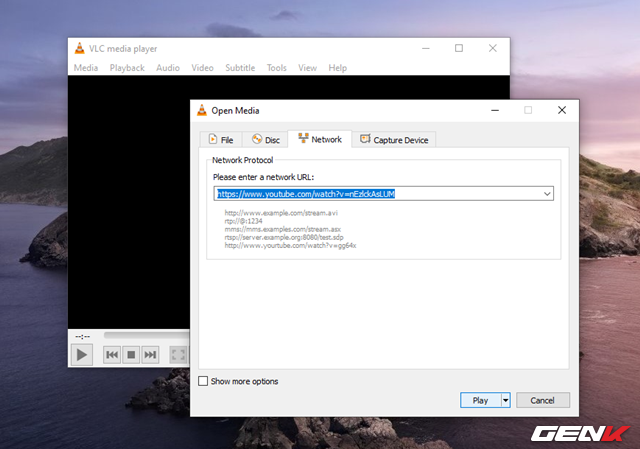The image size is (640, 449).
Task: Minimize the VLC media player window
Action: click(426, 48)
